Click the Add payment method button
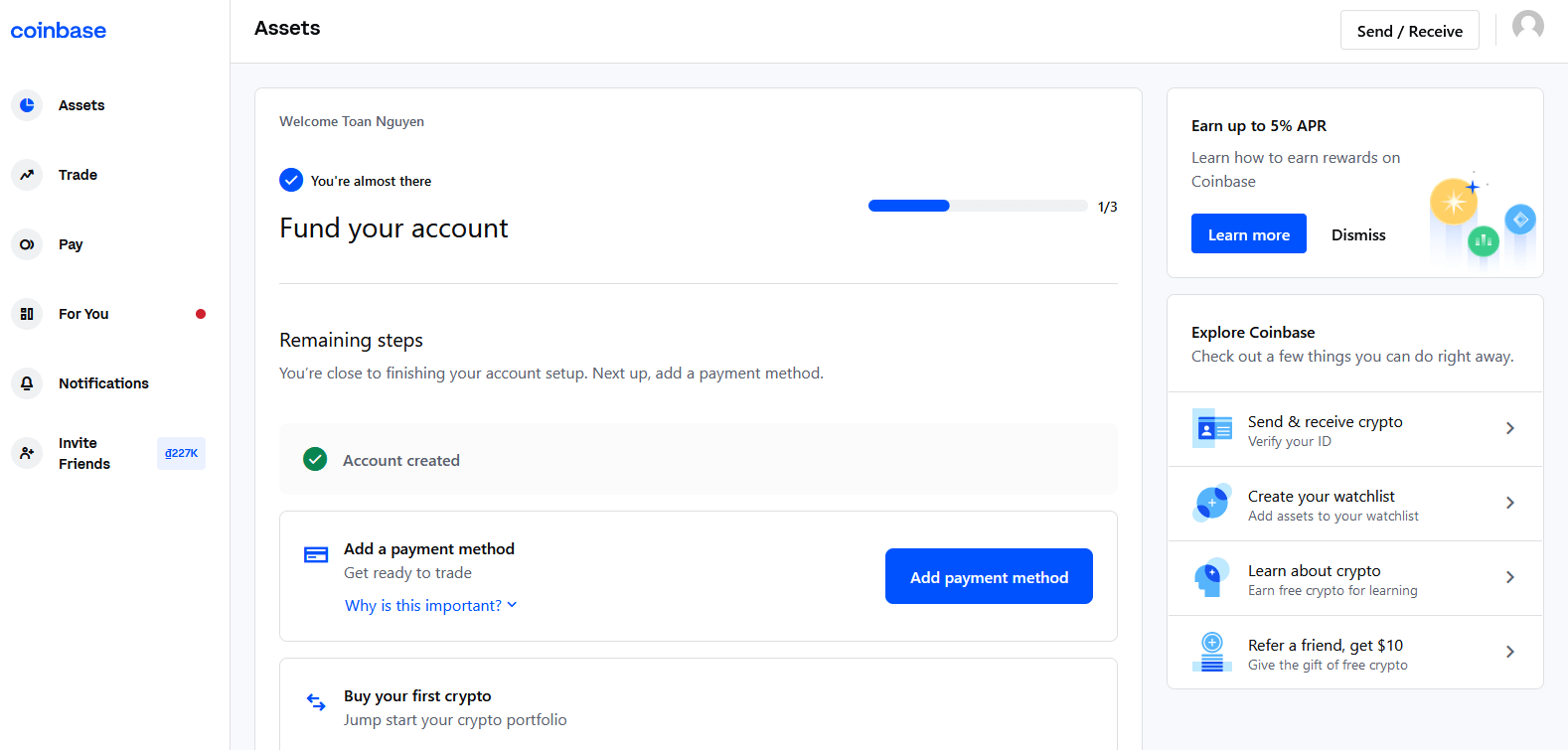The image size is (1568, 750). click(x=989, y=576)
